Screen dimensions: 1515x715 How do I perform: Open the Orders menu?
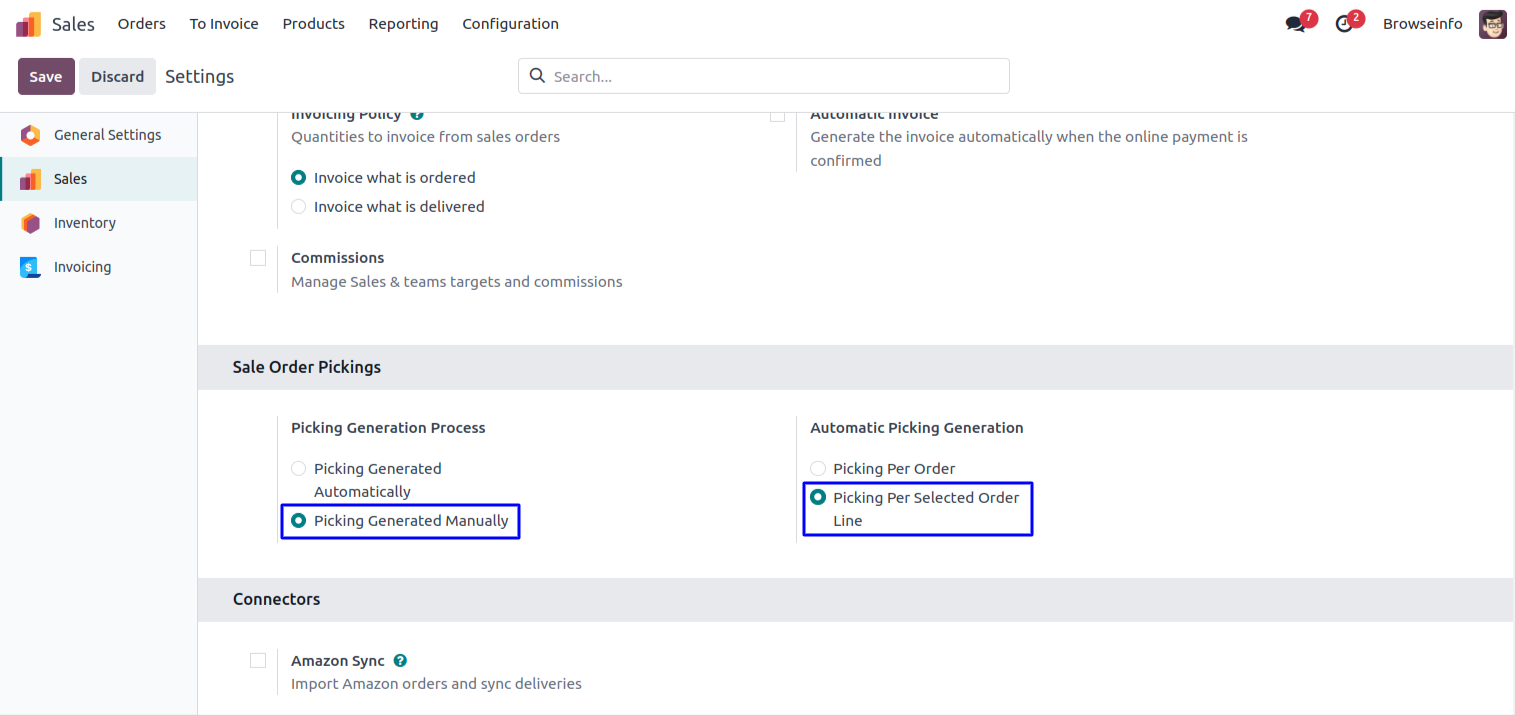[x=141, y=24]
